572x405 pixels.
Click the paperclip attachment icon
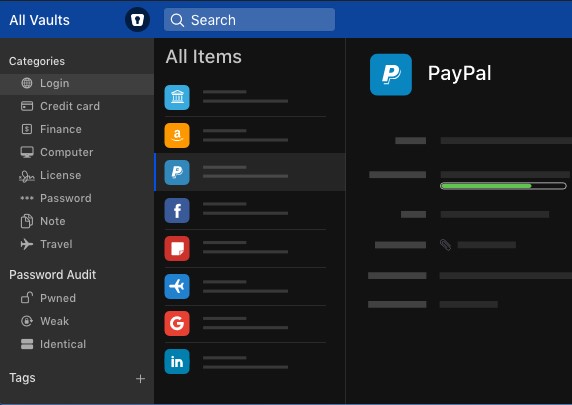click(445, 244)
